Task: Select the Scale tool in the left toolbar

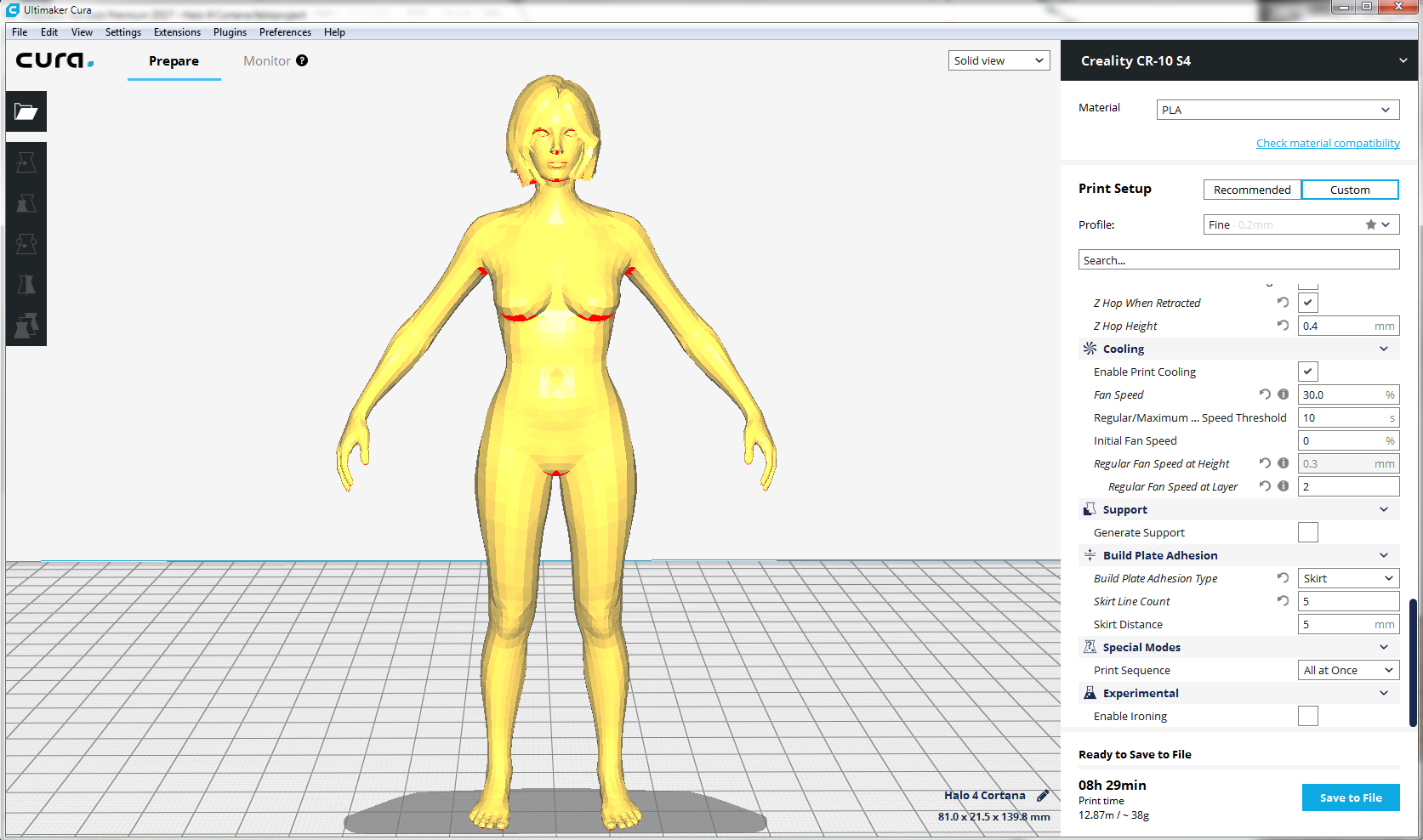Action: pyautogui.click(x=26, y=203)
